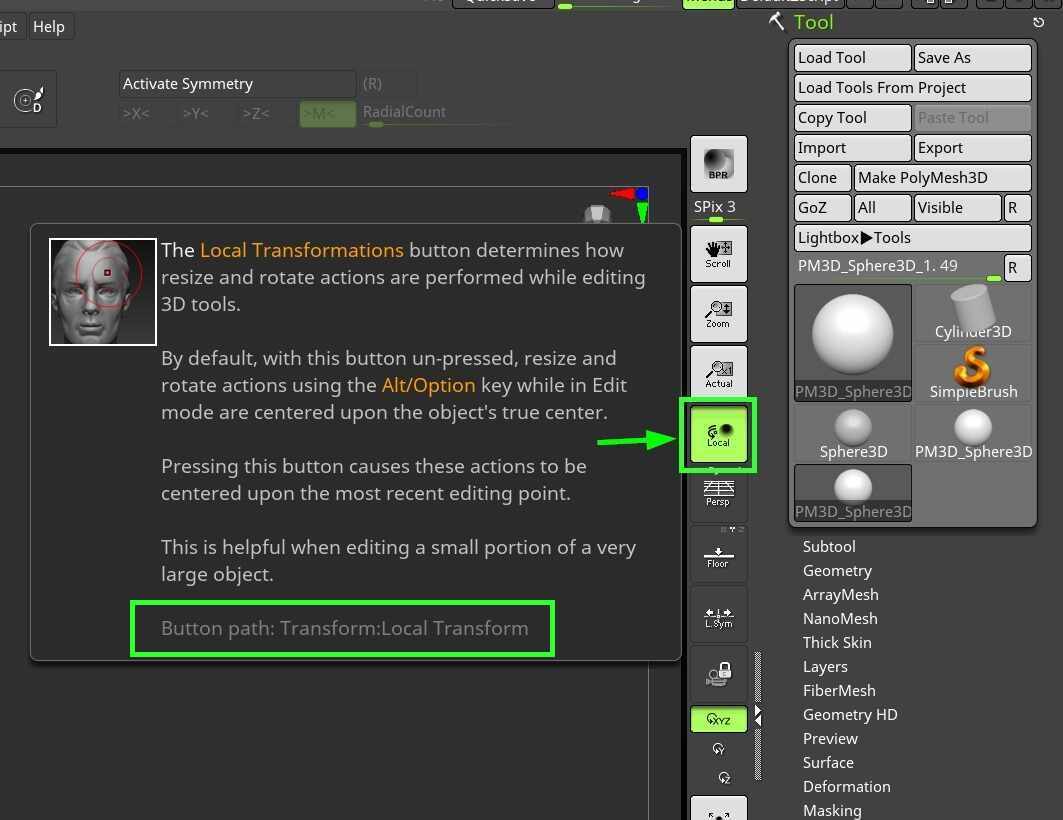Open the Layers subpalette
Viewport: 1063px width, 820px height.
(825, 666)
